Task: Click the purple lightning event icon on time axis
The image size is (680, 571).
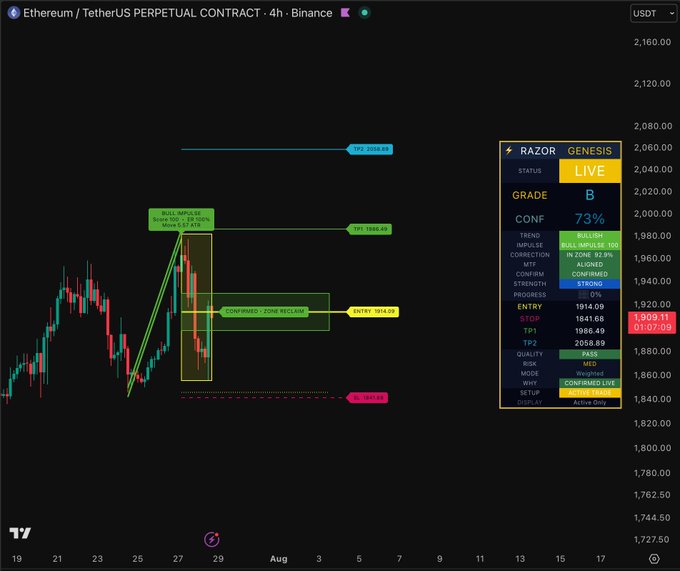Action: click(x=212, y=539)
